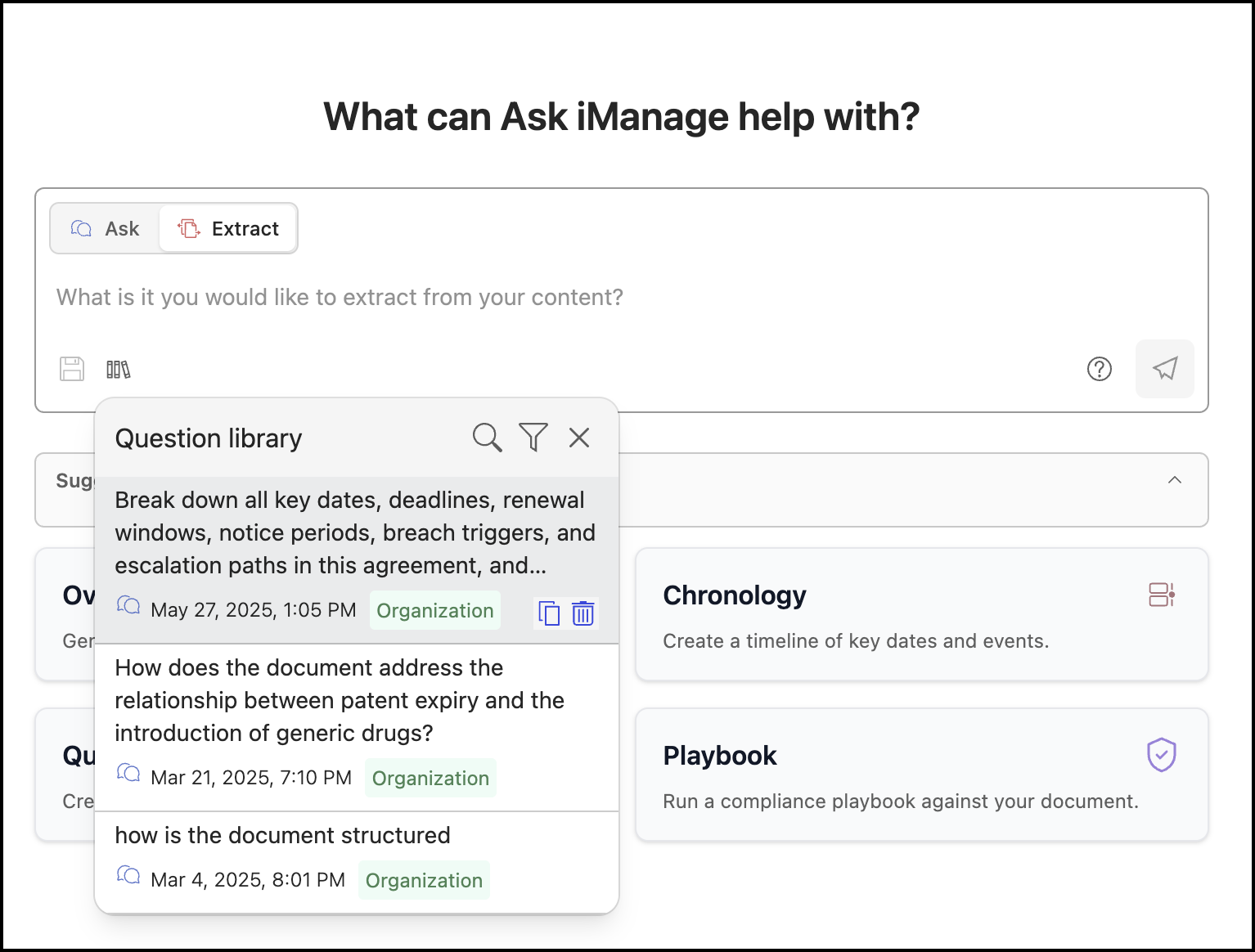Click the Organization tag on May 27 question
The image size is (1255, 952).
[x=435, y=610]
